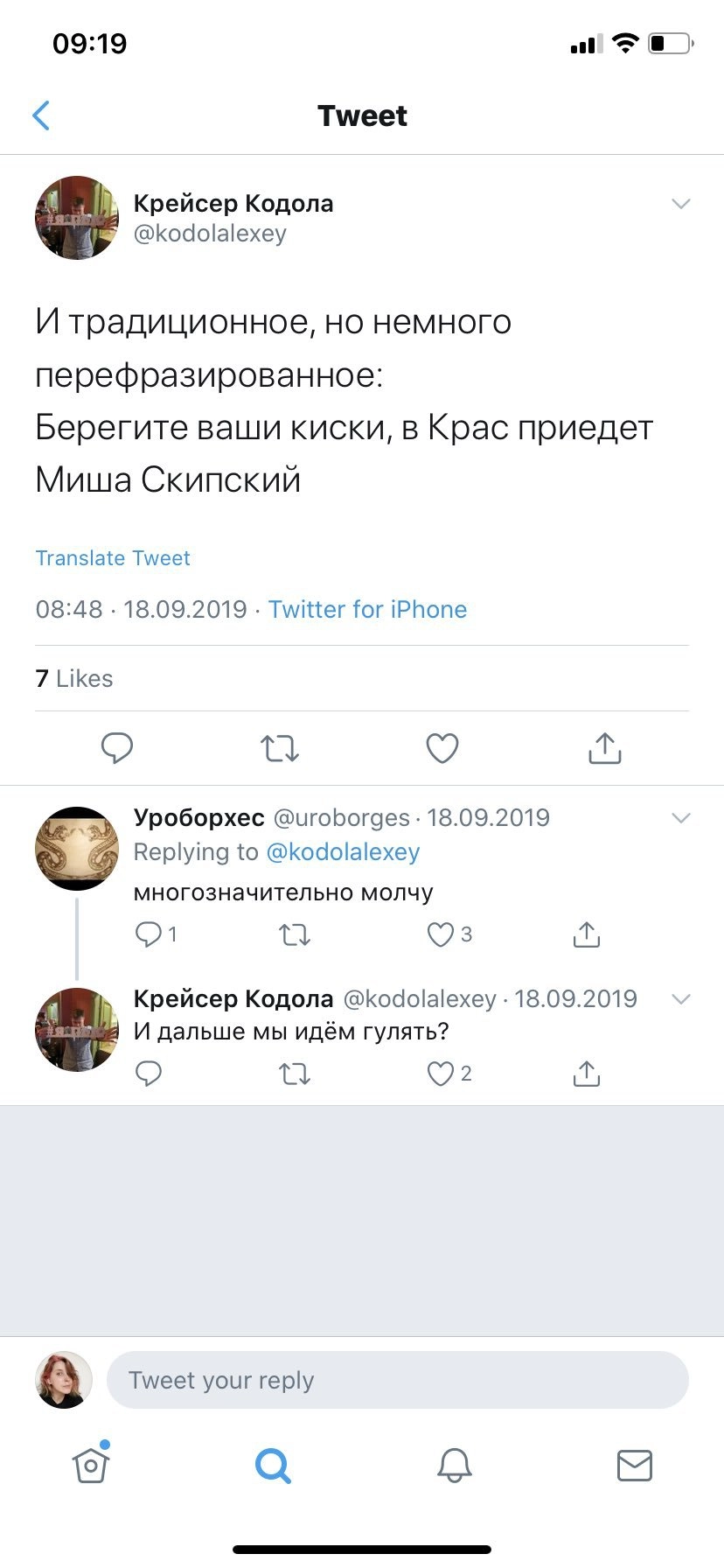Like the reply "И дальше мы идём гулять?"

(441, 1074)
